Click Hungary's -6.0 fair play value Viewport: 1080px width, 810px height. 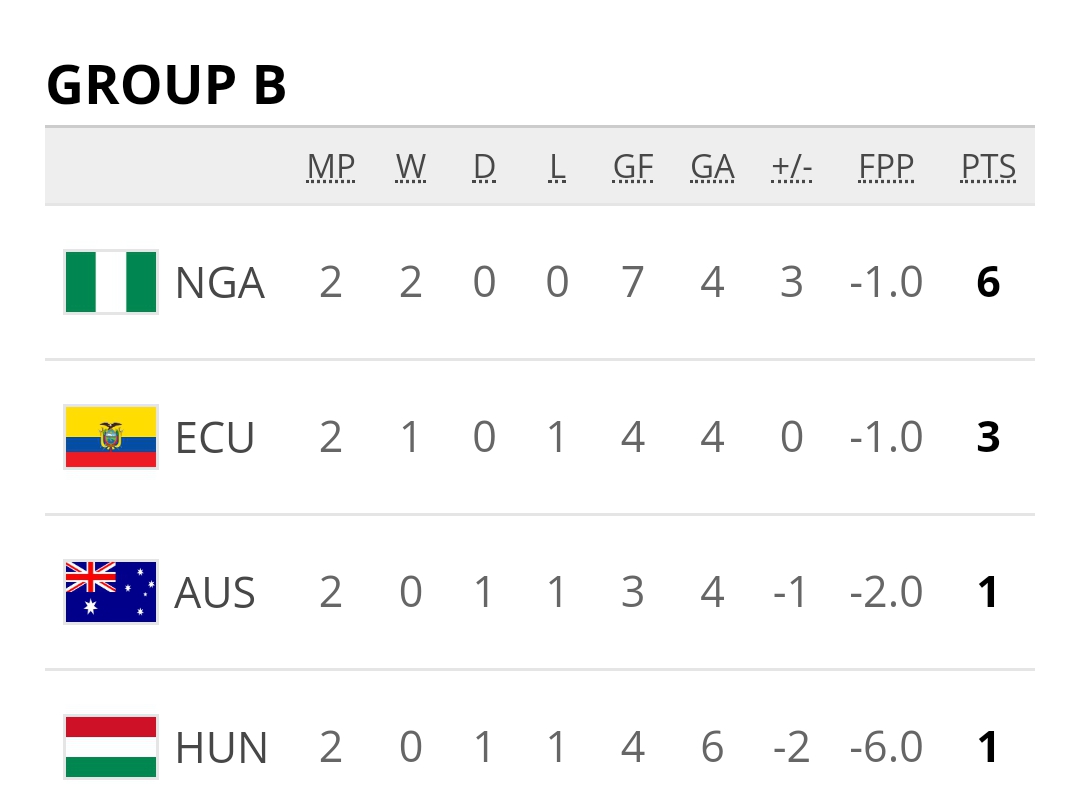[x=886, y=748]
